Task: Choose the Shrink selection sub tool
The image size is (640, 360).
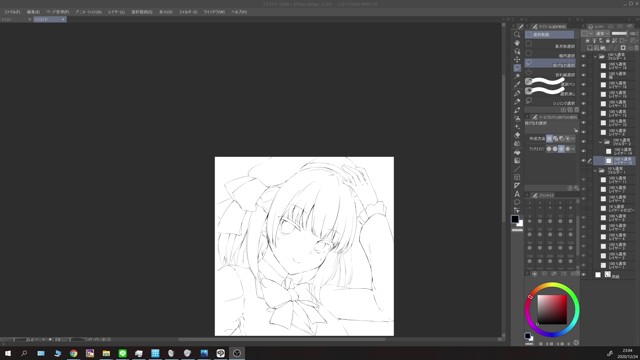Action: click(x=550, y=102)
